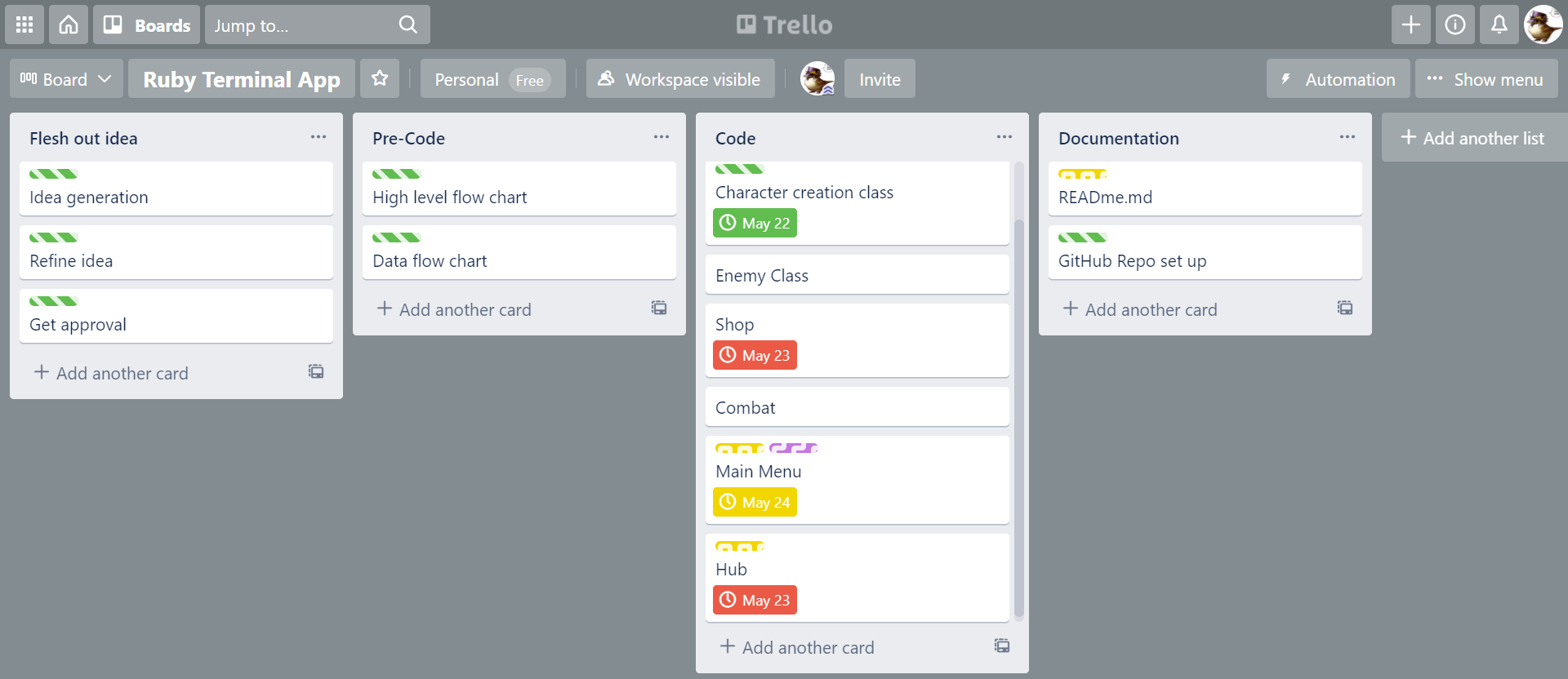Open the Shop card
The image size is (1568, 679).
tap(857, 340)
